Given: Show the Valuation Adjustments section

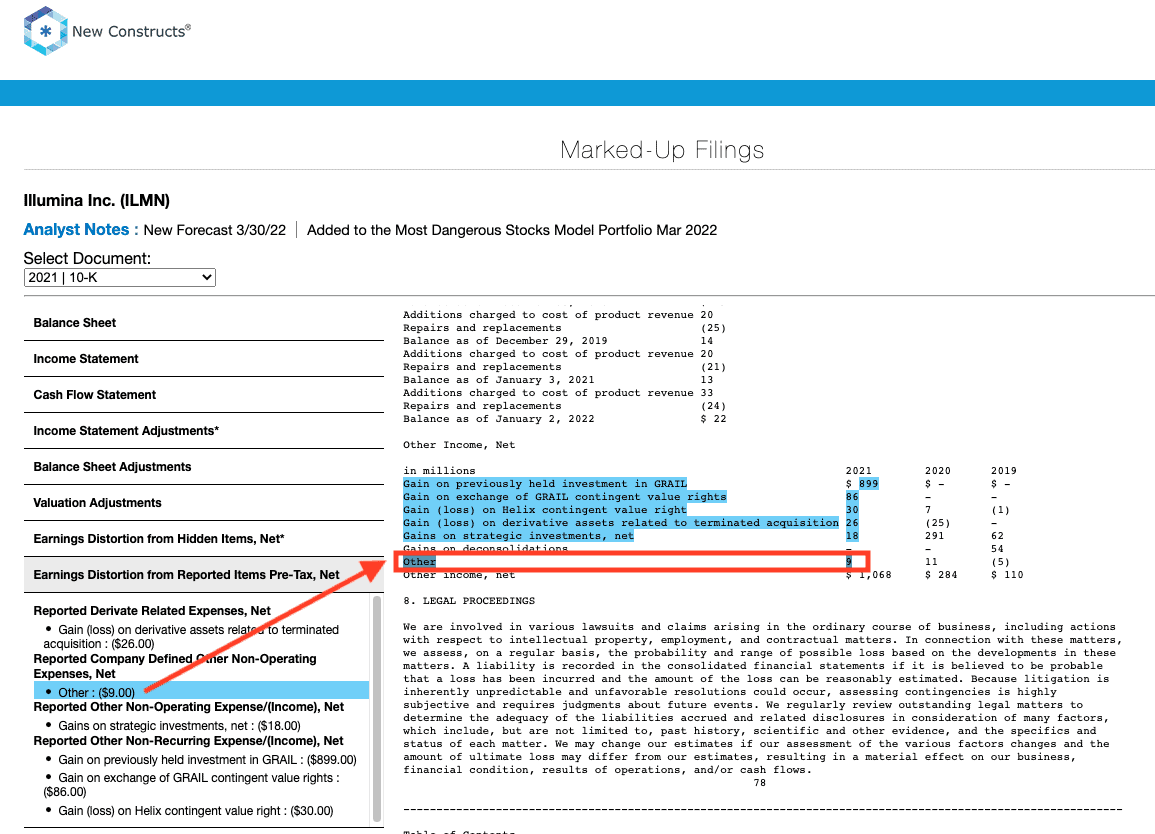Looking at the screenshot, I should [x=204, y=503].
